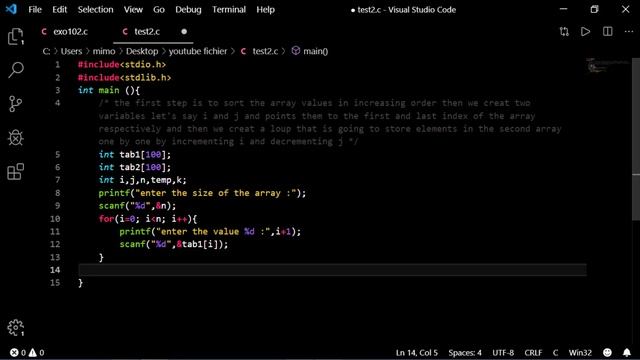Image resolution: width=640 pixels, height=360 pixels.
Task: Click the printf 'enter the size of the array' line
Action: click(x=202, y=193)
